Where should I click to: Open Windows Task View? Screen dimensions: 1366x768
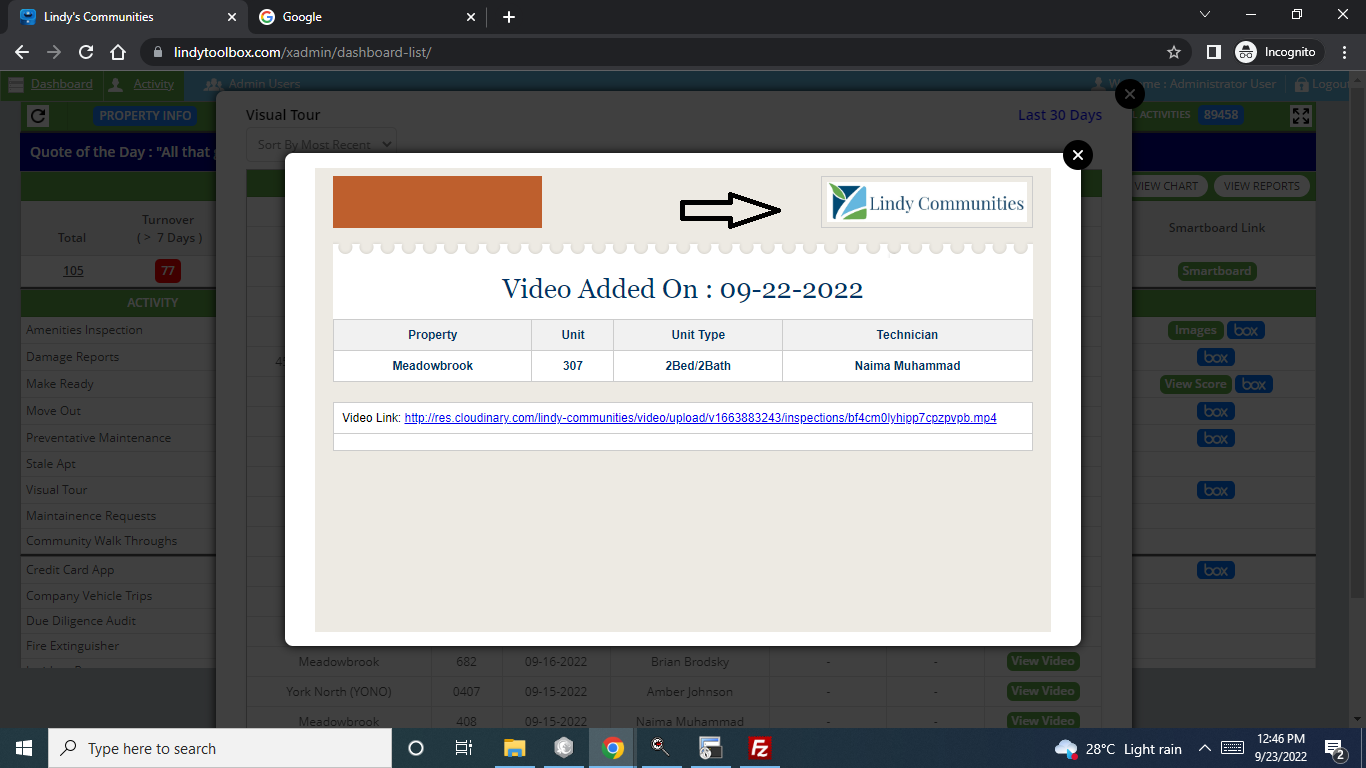(x=464, y=748)
